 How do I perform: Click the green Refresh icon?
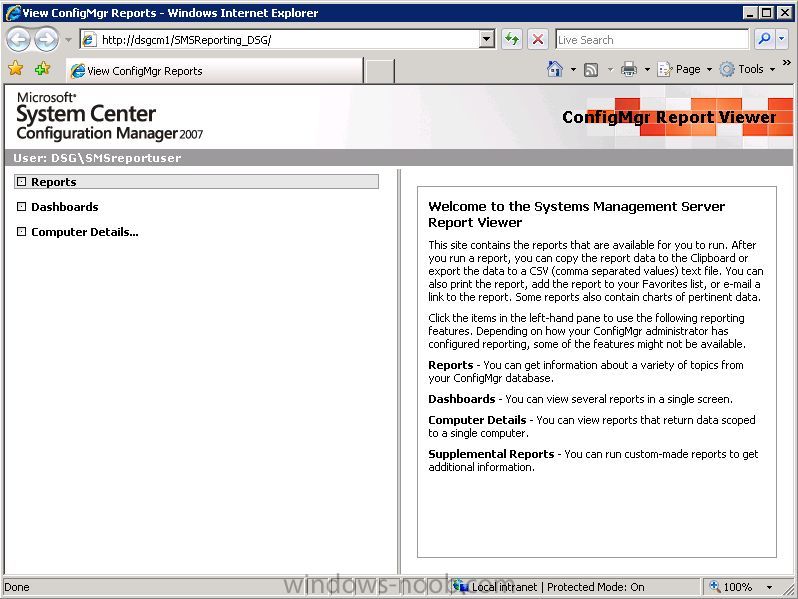click(512, 39)
